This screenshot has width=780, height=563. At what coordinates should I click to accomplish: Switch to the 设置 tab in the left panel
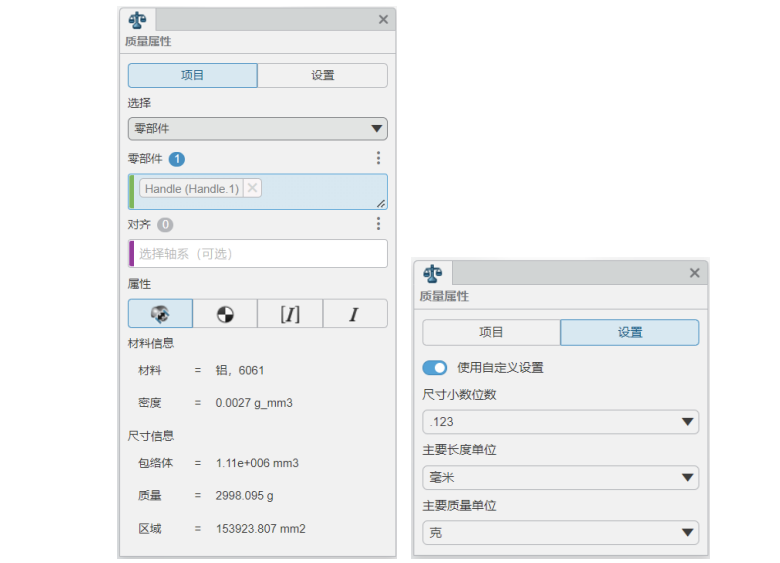click(x=322, y=76)
